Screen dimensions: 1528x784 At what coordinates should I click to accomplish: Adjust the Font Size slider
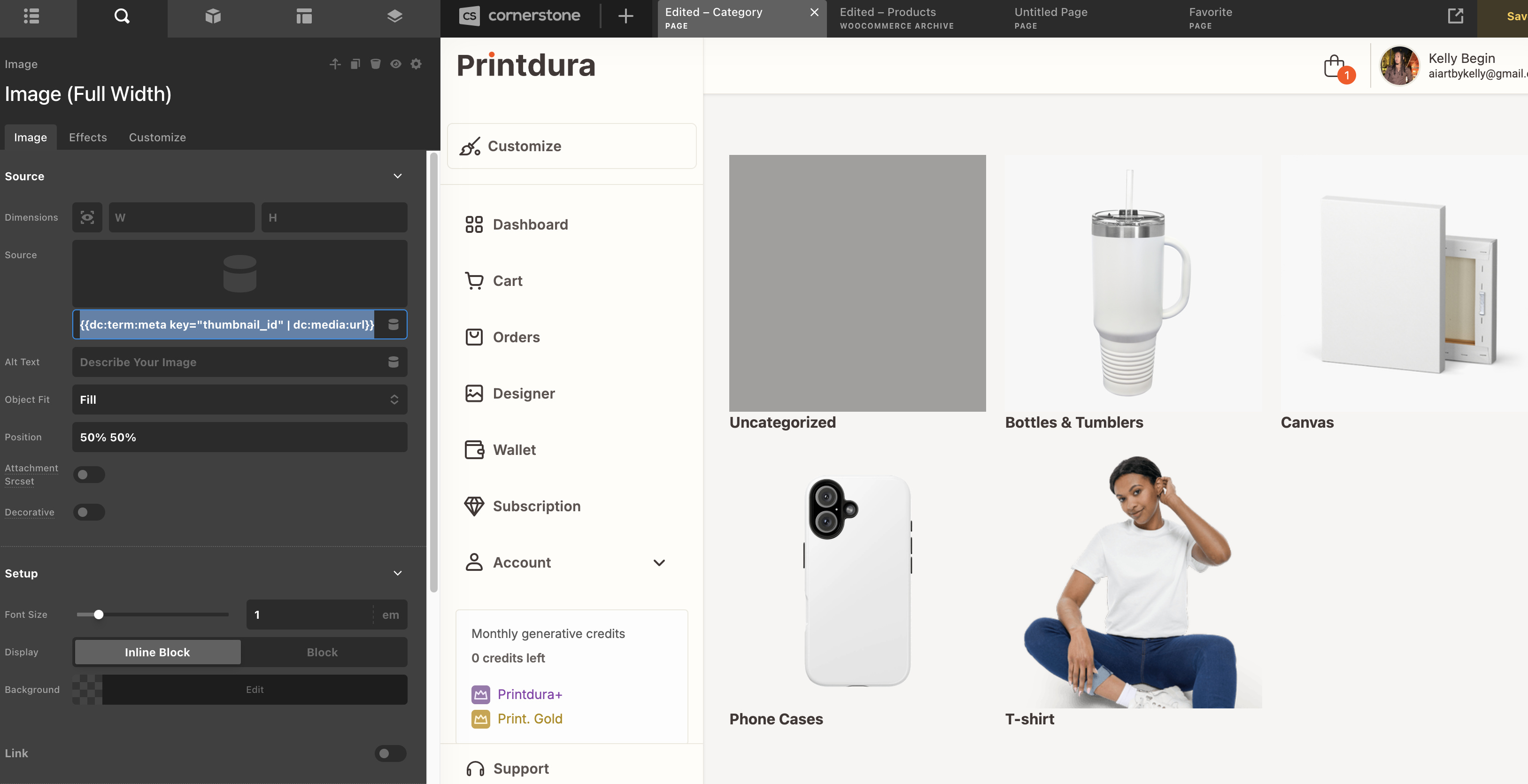99,615
